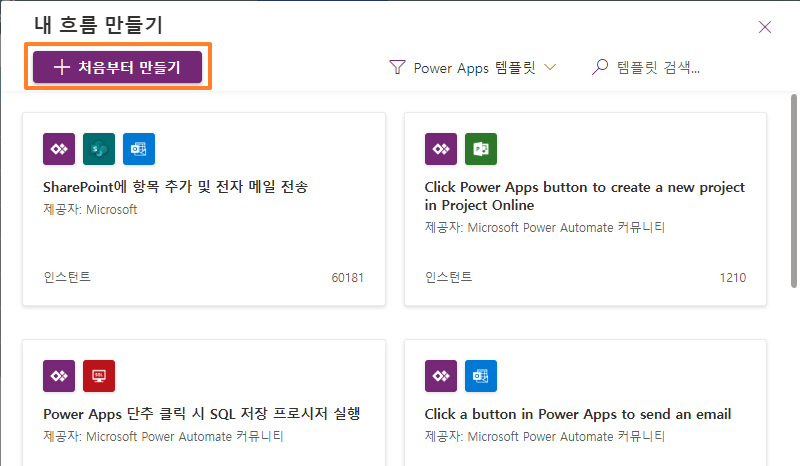The image size is (800, 466).
Task: Click Power Apps icon on SQL card
Action: point(59,376)
